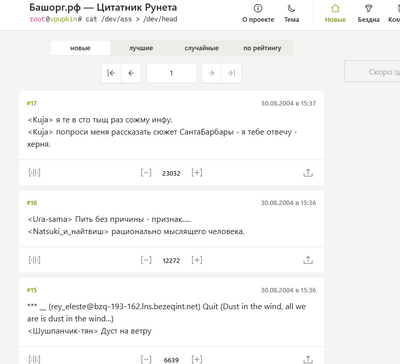
Task: Click quote #16 timestamp '30.08.2004 в 15:36'
Action: [x=288, y=203]
